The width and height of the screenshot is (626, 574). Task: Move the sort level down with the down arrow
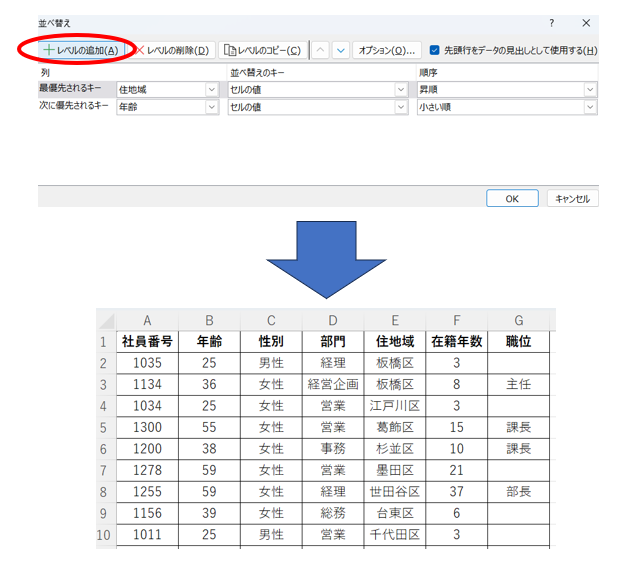(341, 50)
